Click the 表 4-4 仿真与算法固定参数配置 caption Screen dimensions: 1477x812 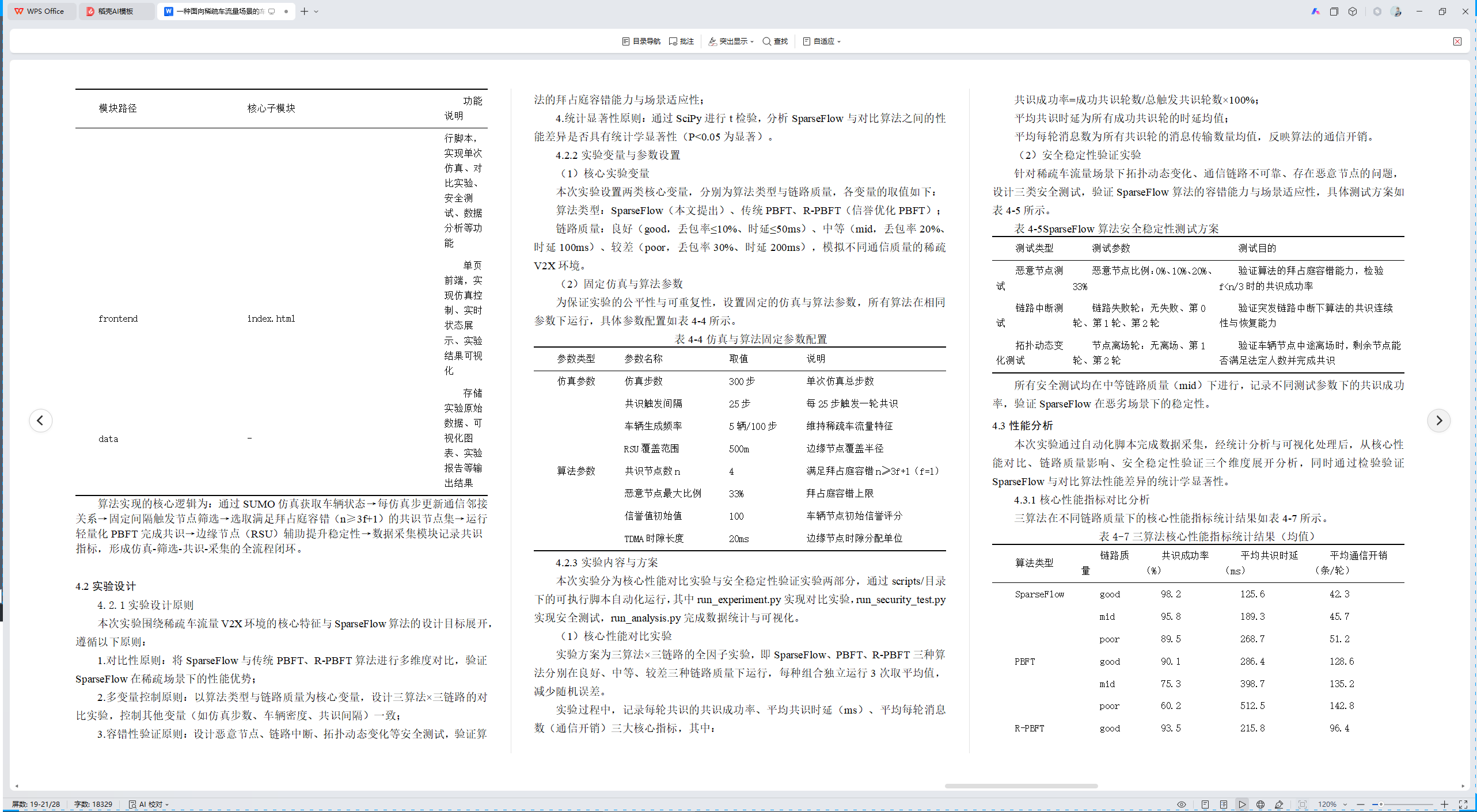pos(751,340)
